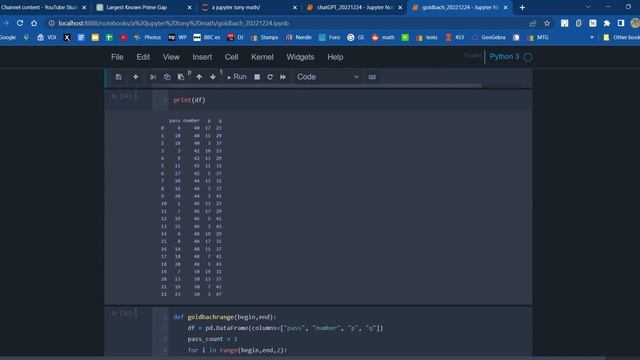
Task: Click the kernel status circle indicator
Action: [x=528, y=57]
